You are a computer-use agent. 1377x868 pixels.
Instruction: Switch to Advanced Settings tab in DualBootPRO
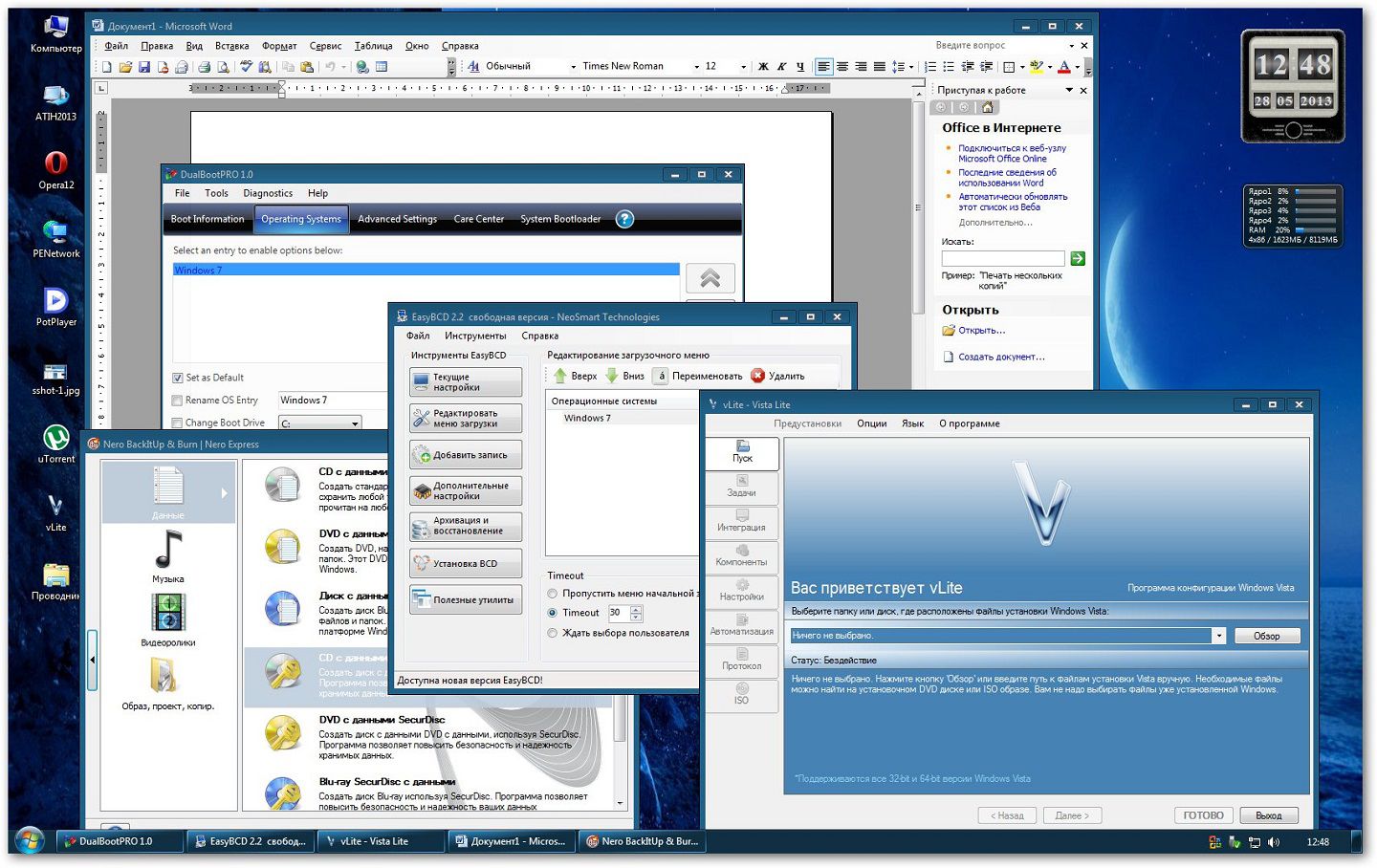(x=397, y=219)
